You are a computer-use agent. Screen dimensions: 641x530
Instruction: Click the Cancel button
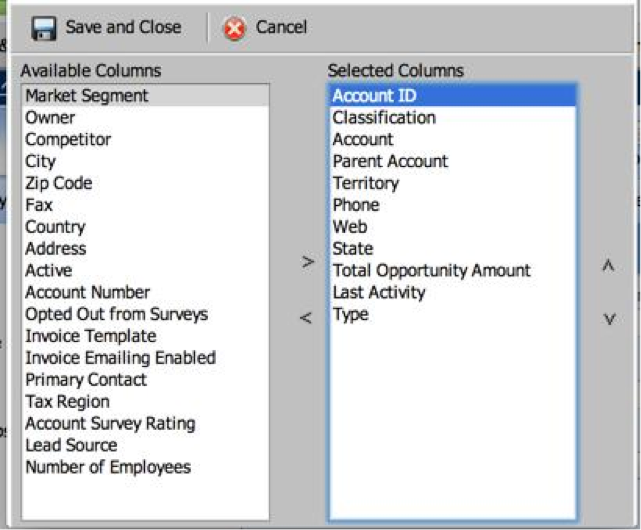click(x=266, y=28)
